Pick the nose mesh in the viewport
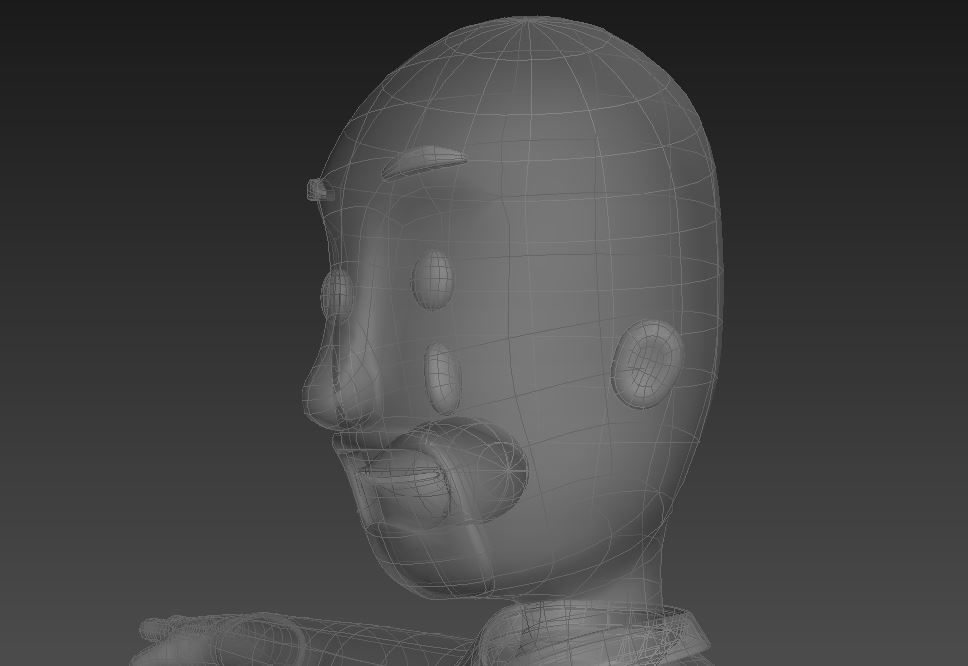Image resolution: width=968 pixels, height=666 pixels. coord(341,386)
